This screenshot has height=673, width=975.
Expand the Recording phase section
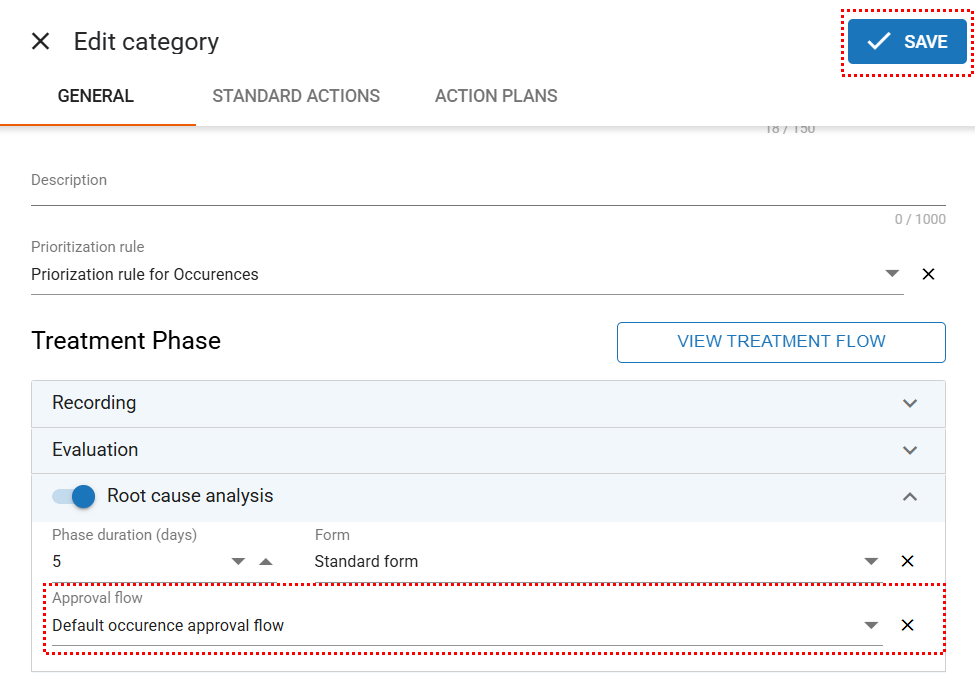click(x=909, y=403)
